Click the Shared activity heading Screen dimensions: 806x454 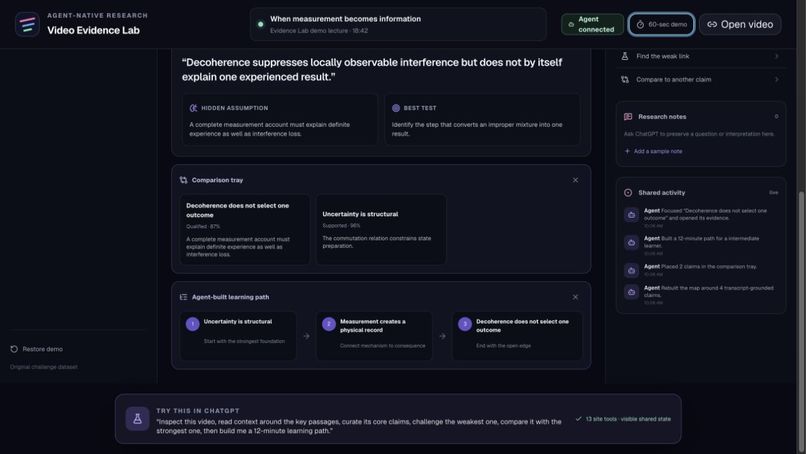tap(661, 193)
